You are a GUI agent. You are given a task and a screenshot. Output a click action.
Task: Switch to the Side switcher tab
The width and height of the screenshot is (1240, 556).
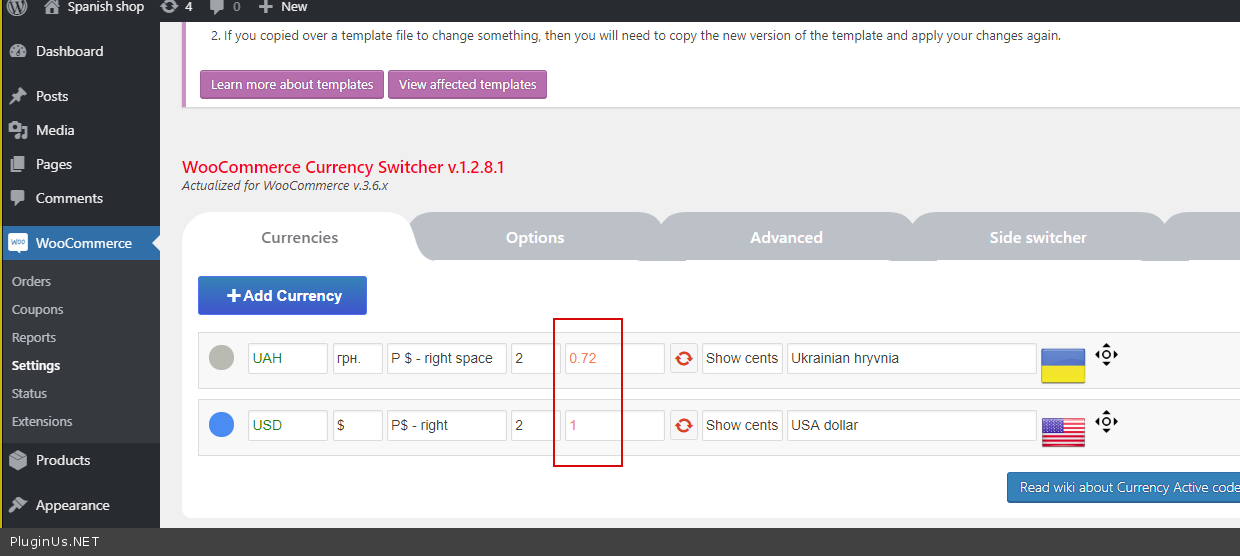1038,237
